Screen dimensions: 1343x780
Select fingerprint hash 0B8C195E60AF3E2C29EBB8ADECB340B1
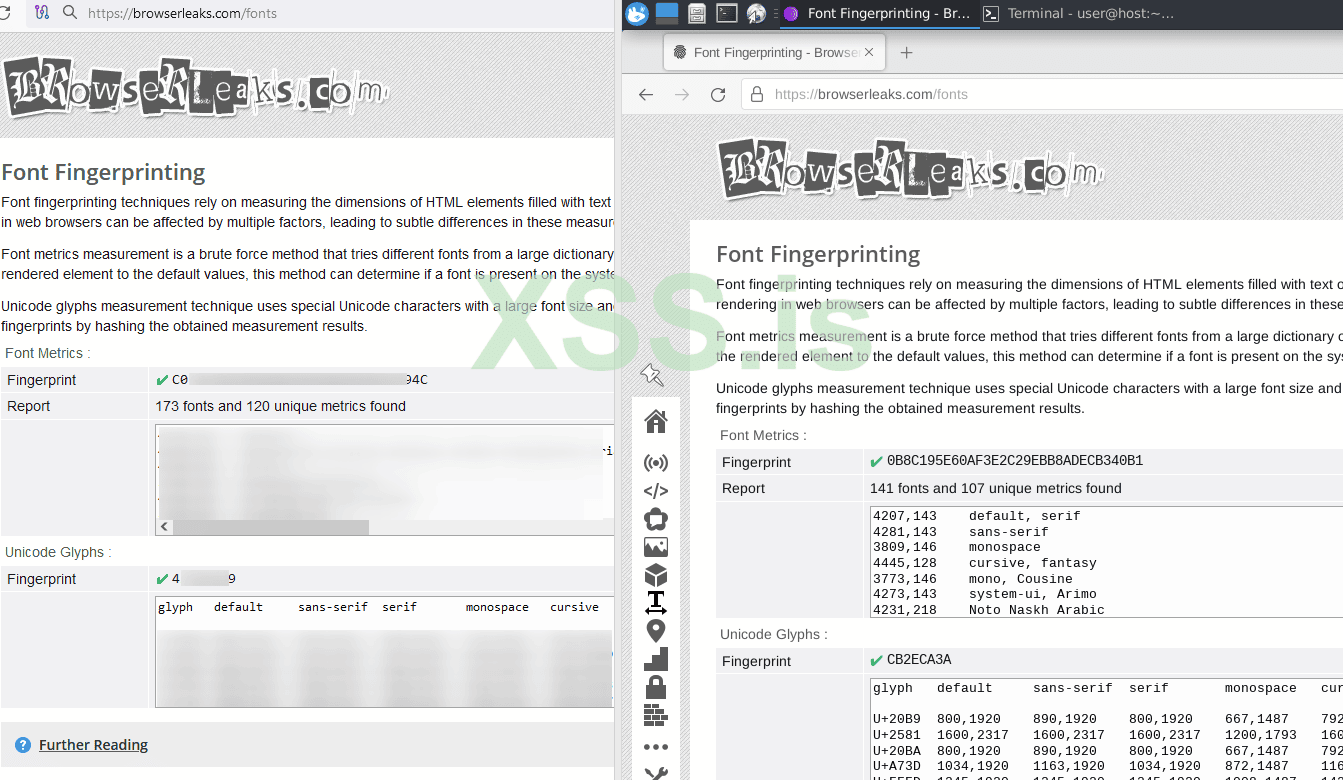pyautogui.click(x=1015, y=461)
